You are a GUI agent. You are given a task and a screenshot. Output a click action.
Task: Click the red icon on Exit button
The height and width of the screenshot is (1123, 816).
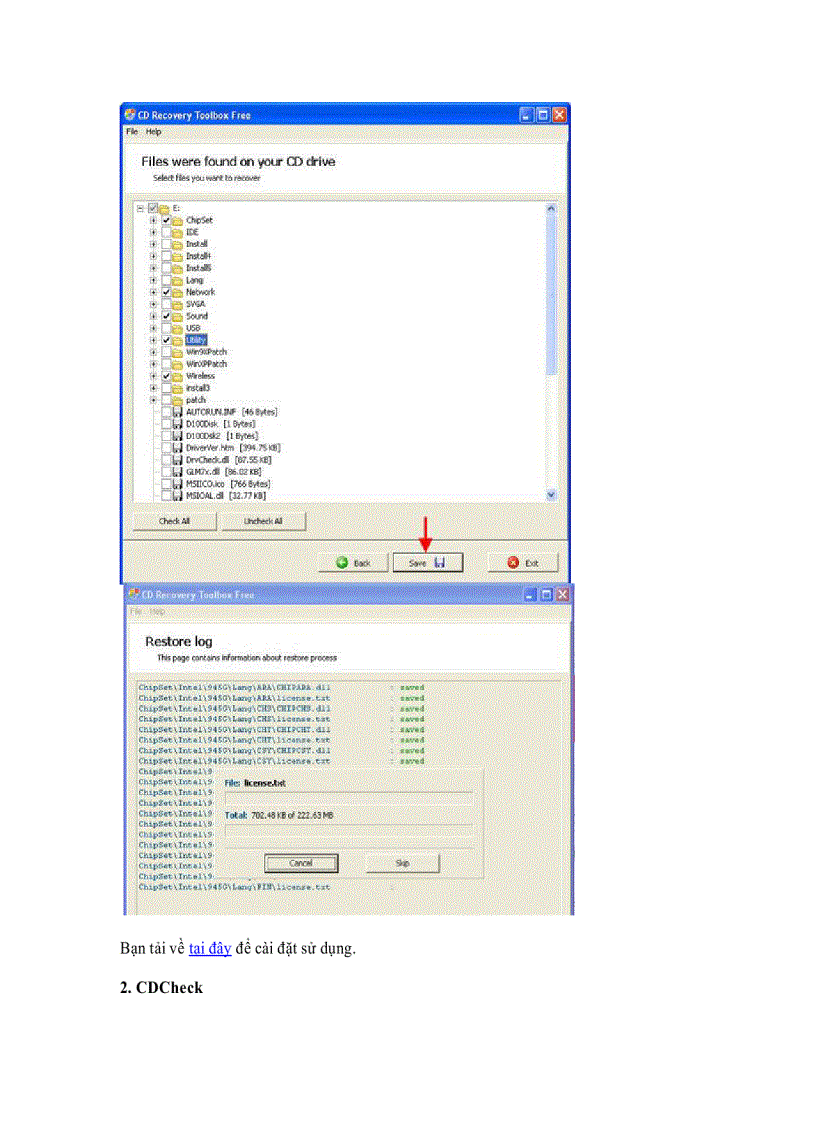[513, 561]
